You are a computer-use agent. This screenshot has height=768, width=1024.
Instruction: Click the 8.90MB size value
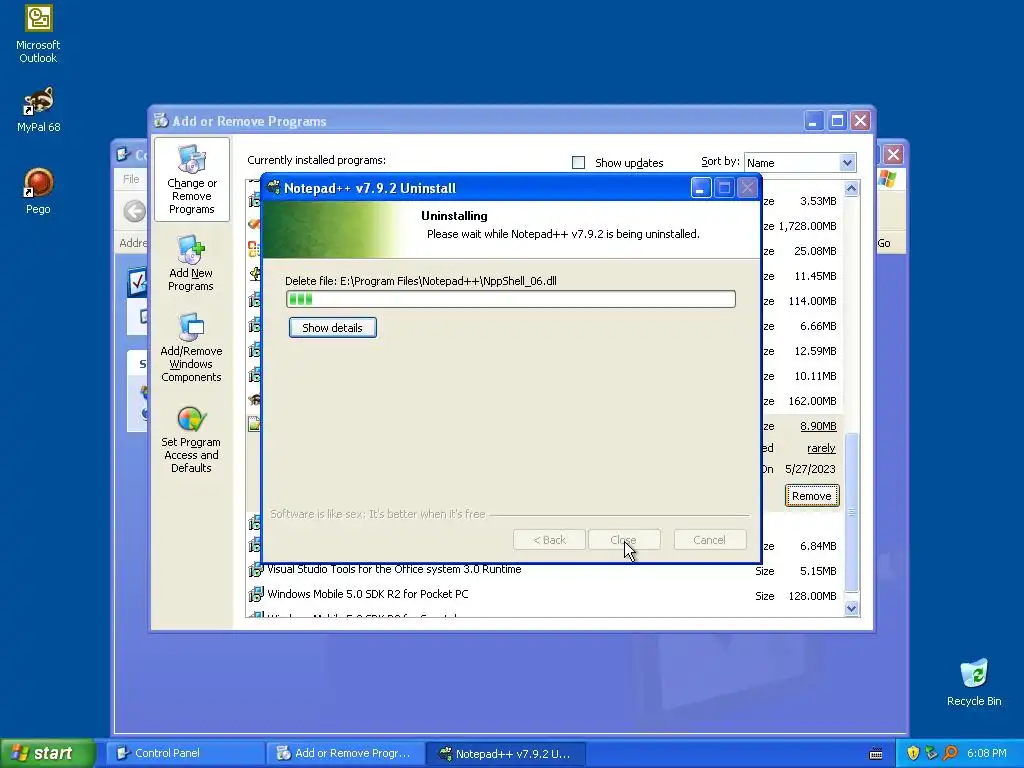(x=818, y=426)
